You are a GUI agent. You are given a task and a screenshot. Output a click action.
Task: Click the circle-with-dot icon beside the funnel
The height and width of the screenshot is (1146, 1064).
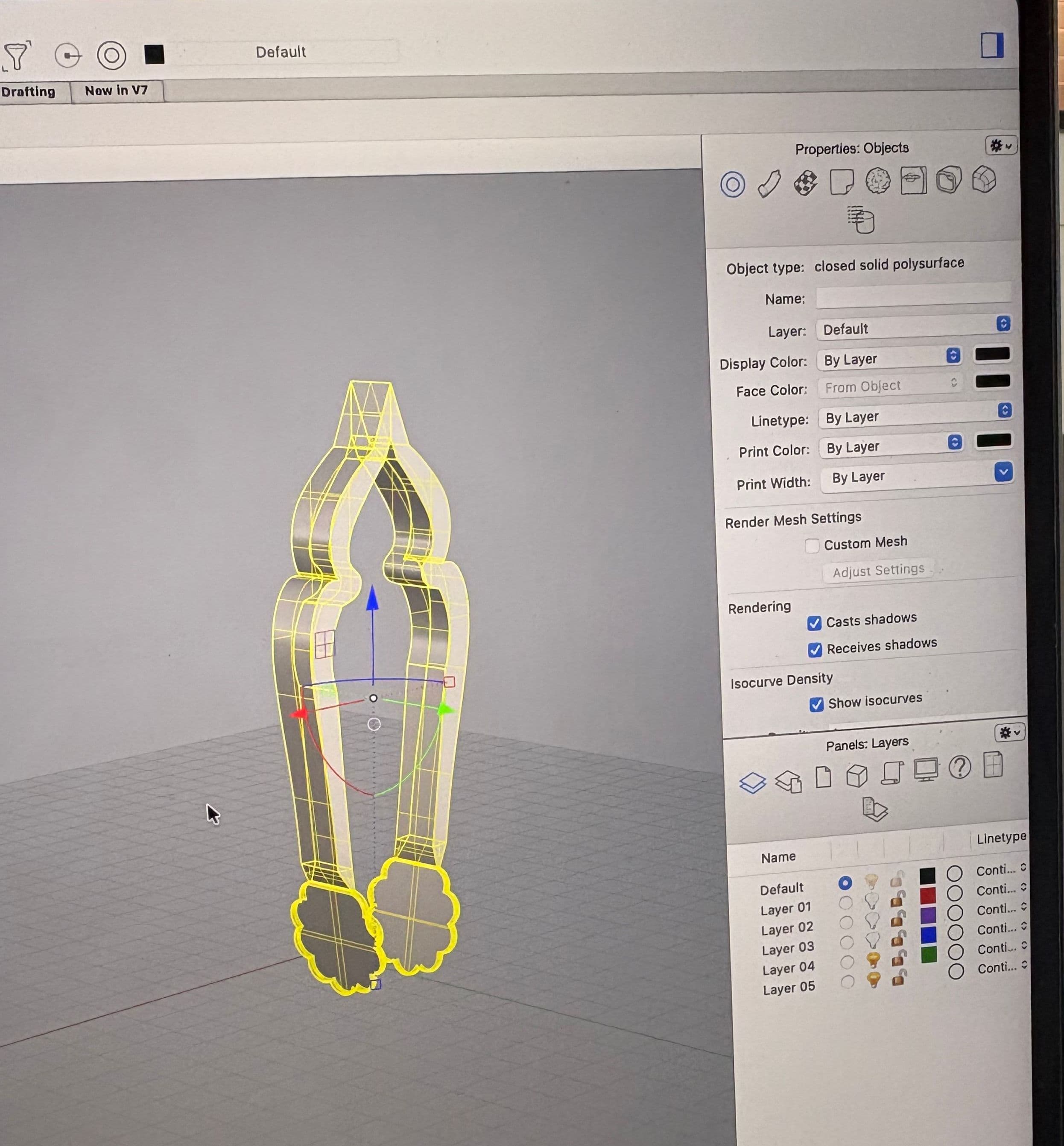tap(68, 56)
